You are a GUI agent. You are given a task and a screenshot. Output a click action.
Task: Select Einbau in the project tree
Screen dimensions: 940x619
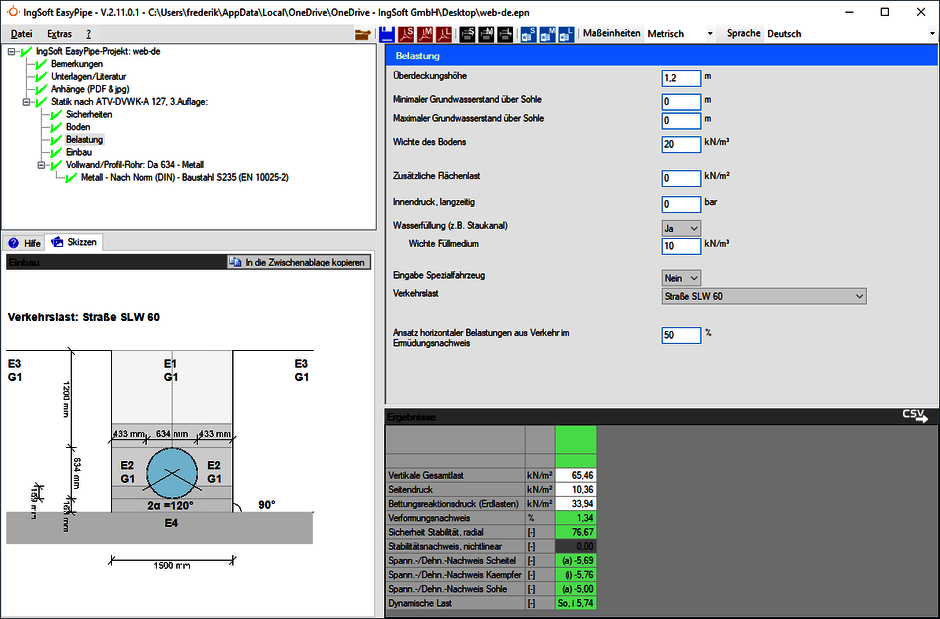point(79,152)
